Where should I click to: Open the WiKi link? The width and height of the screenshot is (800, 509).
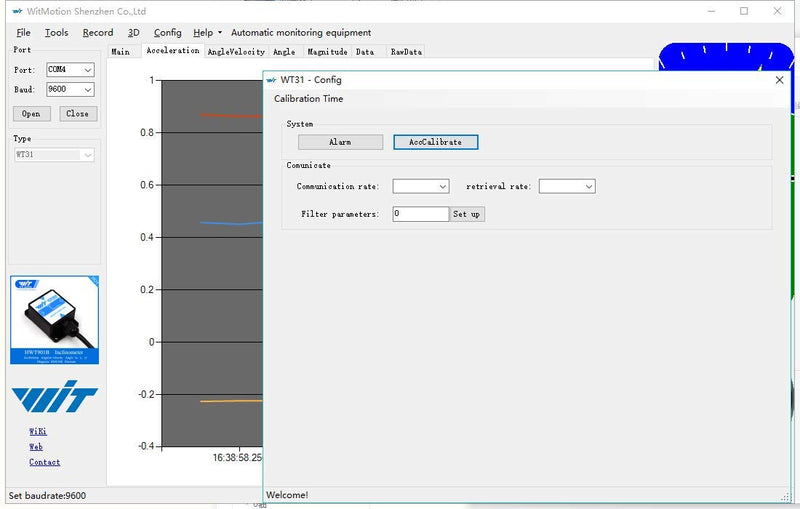[x=38, y=431]
